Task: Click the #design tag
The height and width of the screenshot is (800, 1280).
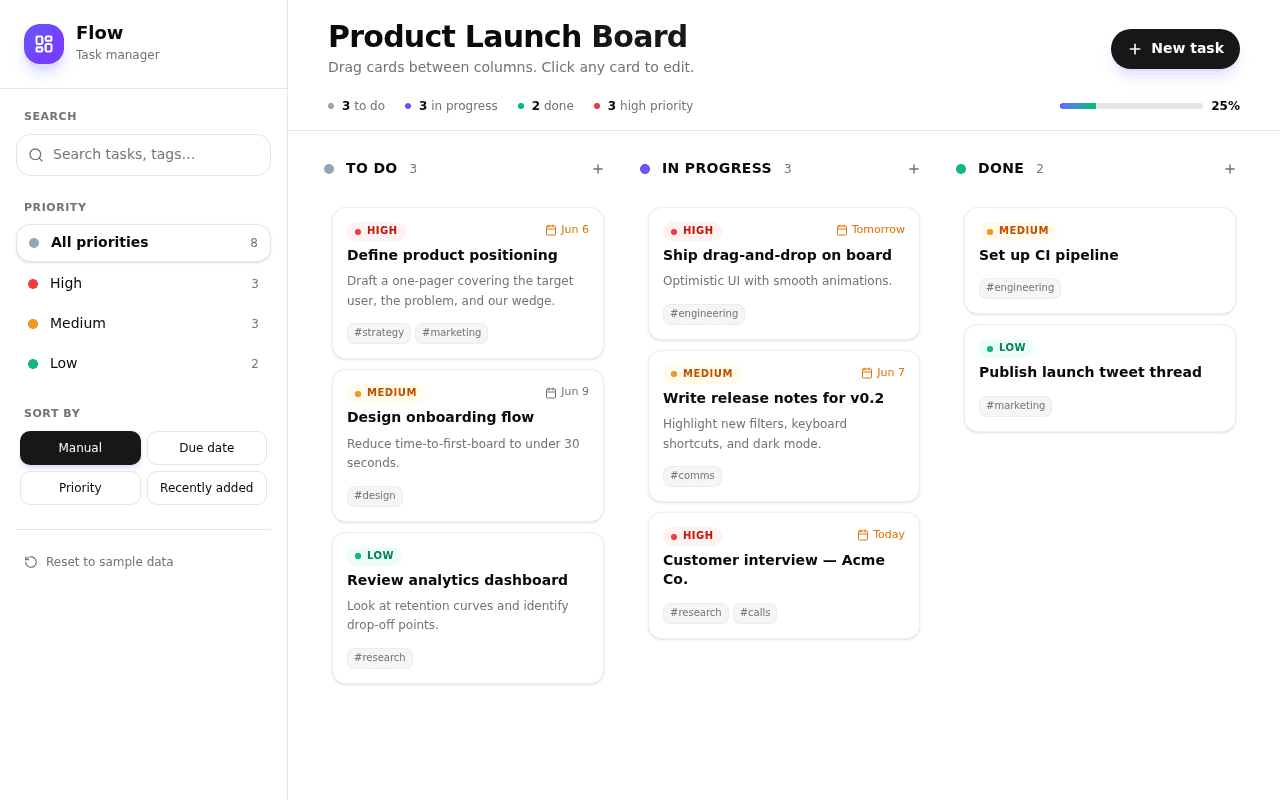Action: click(375, 496)
